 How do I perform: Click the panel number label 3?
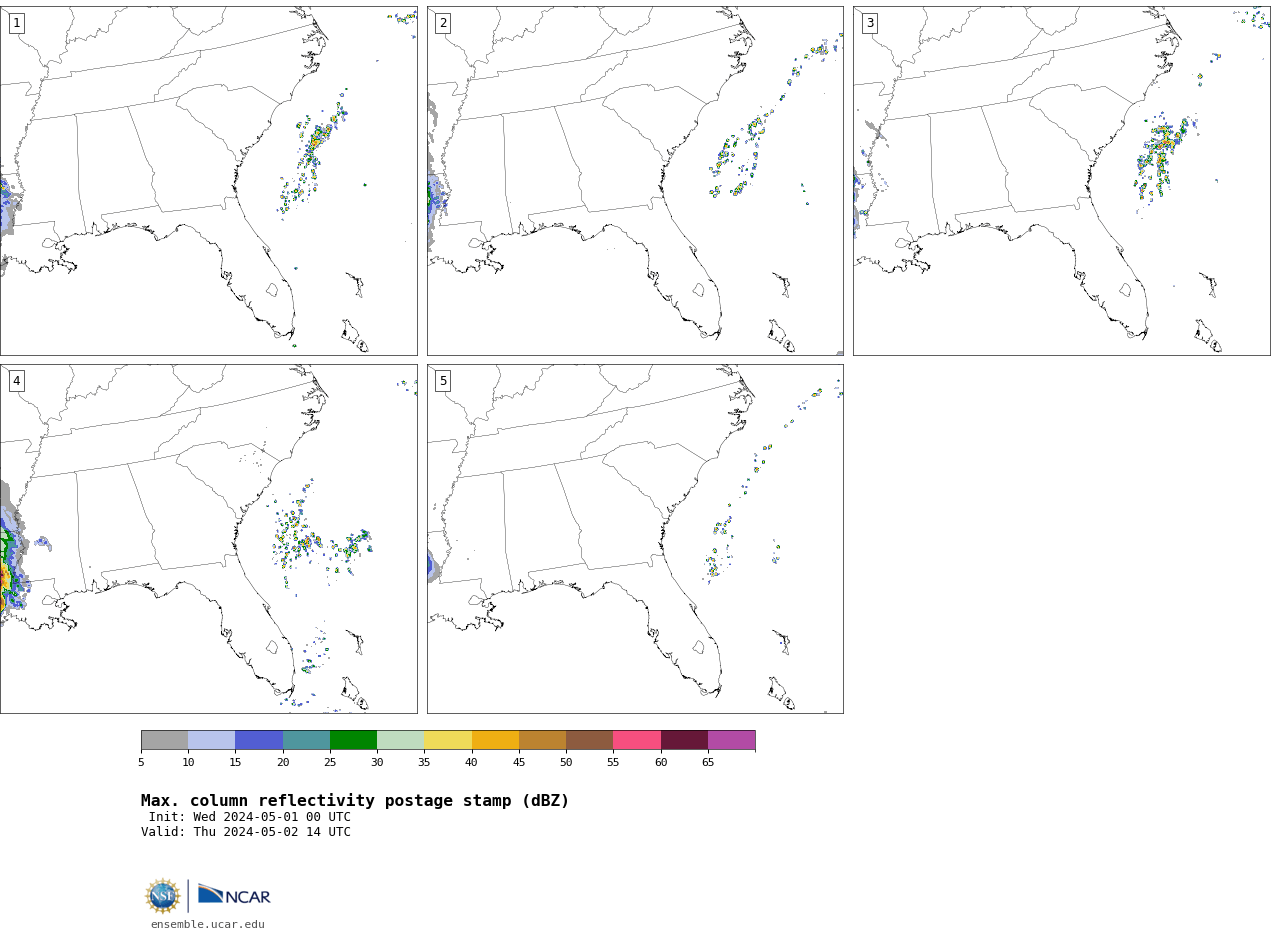(870, 23)
